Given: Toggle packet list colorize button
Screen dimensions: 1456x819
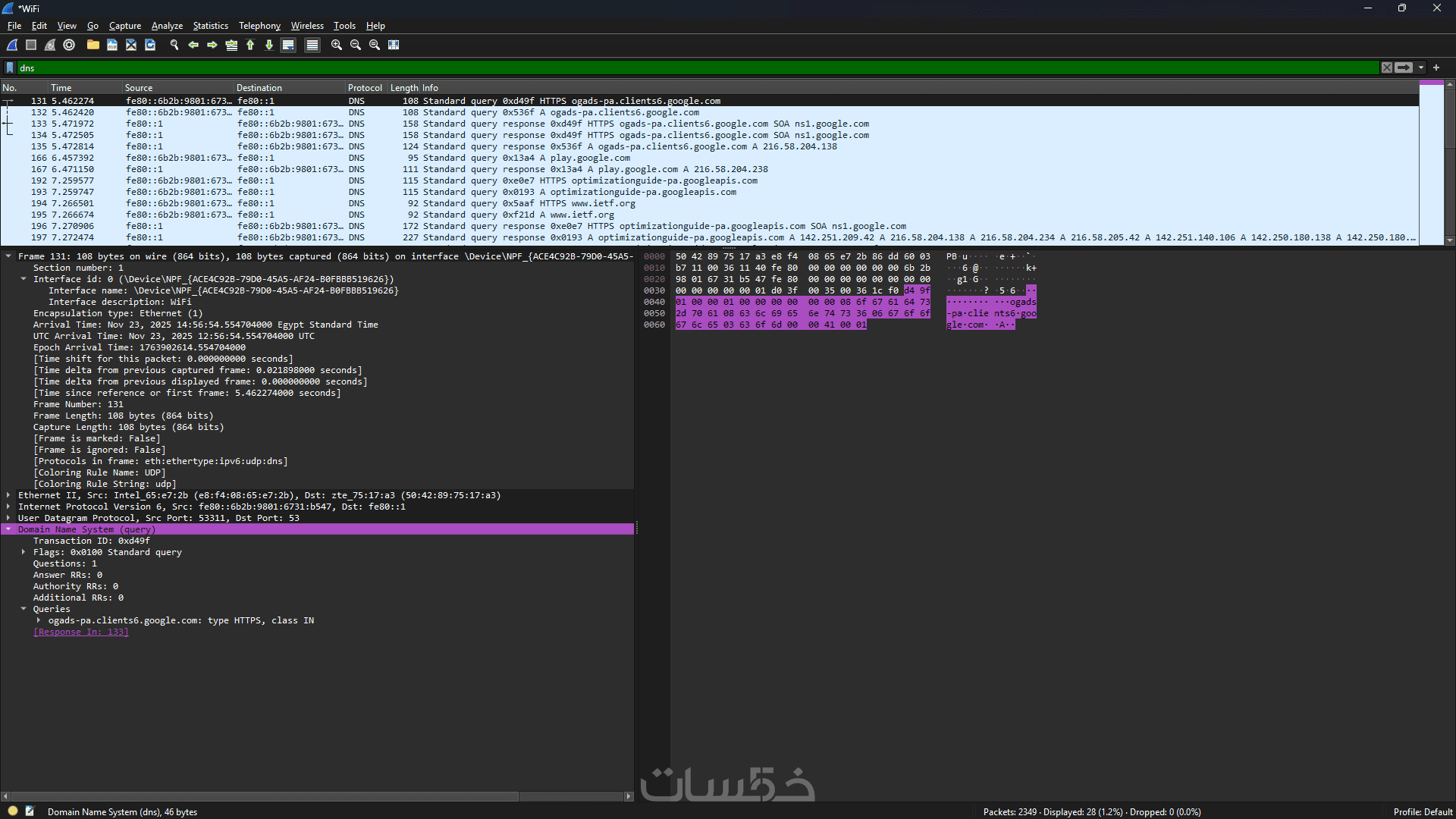Looking at the screenshot, I should (x=312, y=45).
